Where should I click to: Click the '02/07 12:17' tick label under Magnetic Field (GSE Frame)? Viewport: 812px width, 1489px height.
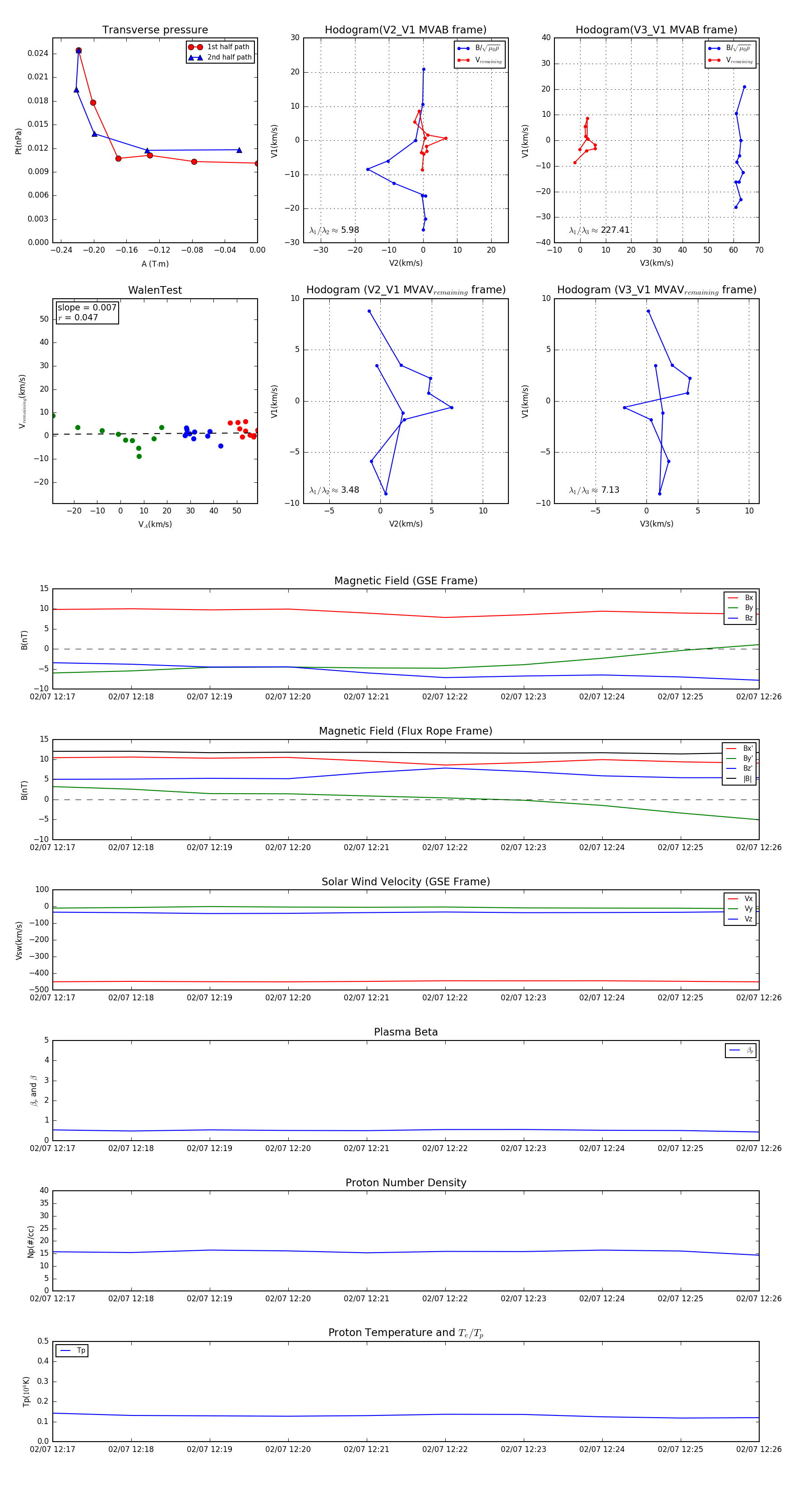(x=53, y=697)
